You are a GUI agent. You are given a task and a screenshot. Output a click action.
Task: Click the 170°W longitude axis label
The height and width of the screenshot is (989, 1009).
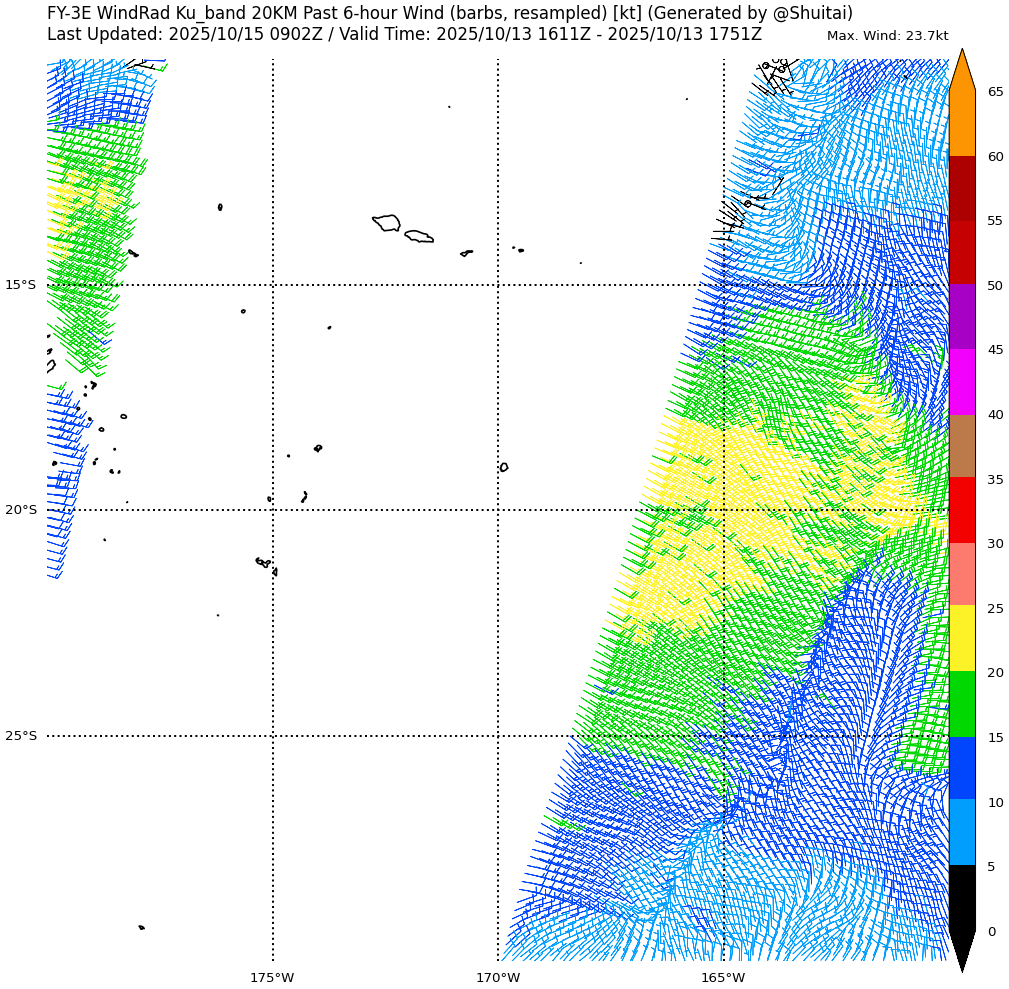tap(498, 977)
